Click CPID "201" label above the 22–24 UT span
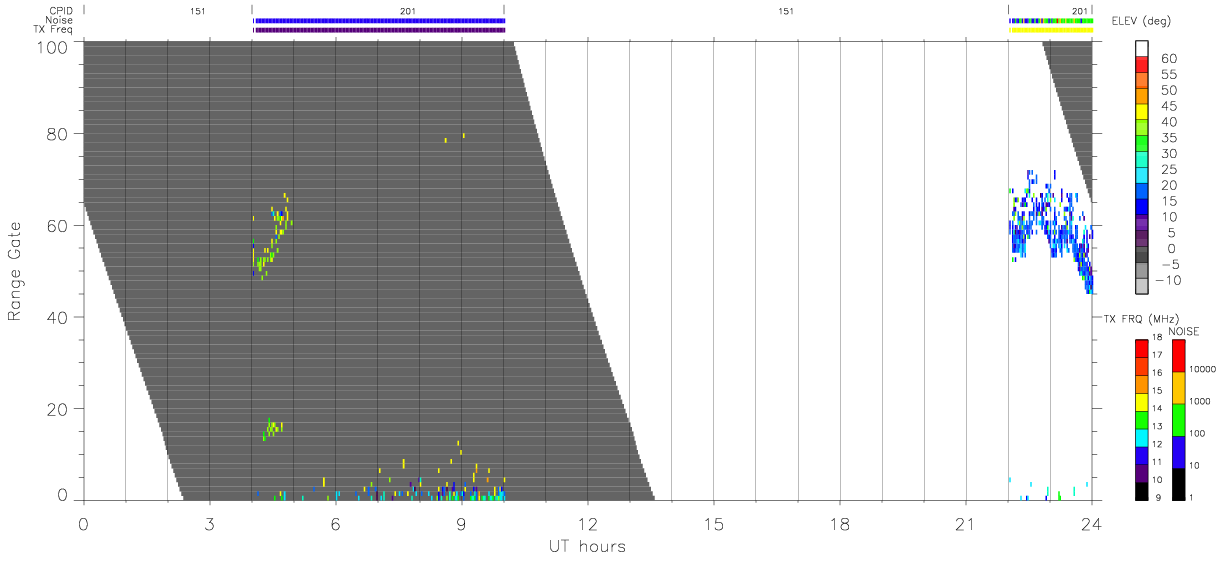This screenshot has width=1228, height=567. click(x=1080, y=11)
